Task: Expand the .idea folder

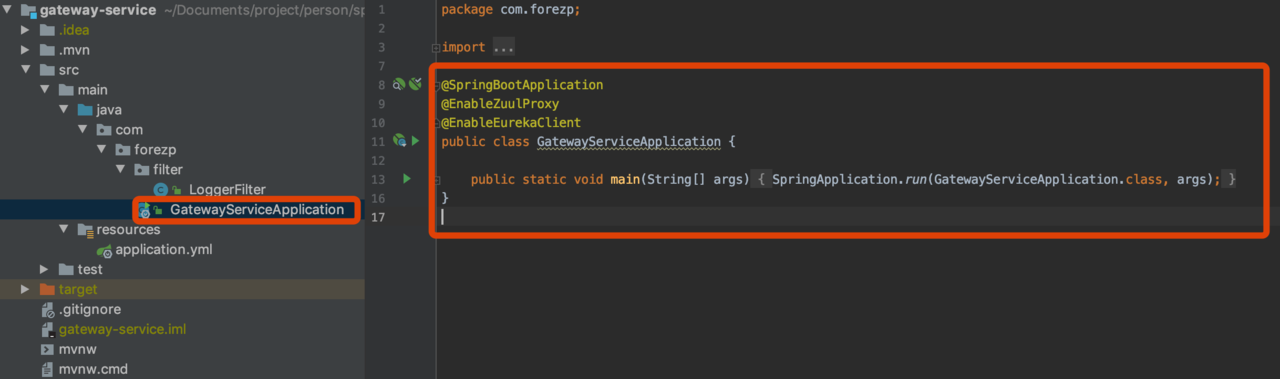Action: click(x=25, y=30)
